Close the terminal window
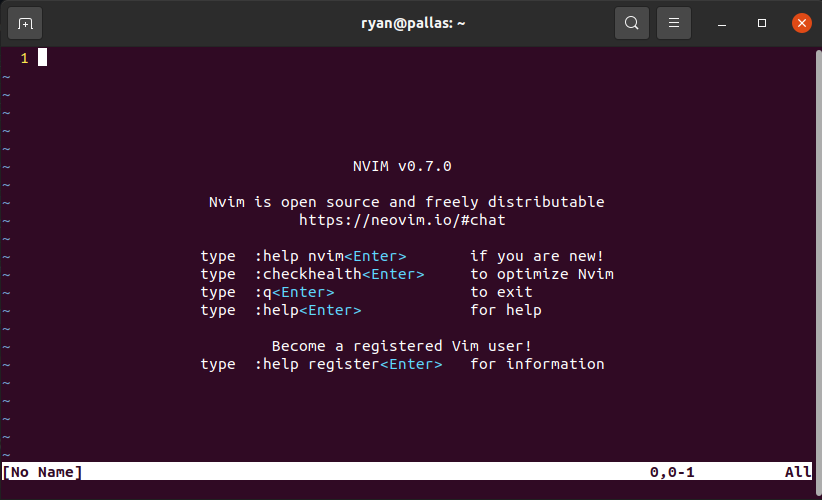The image size is (822, 500). tap(800, 22)
